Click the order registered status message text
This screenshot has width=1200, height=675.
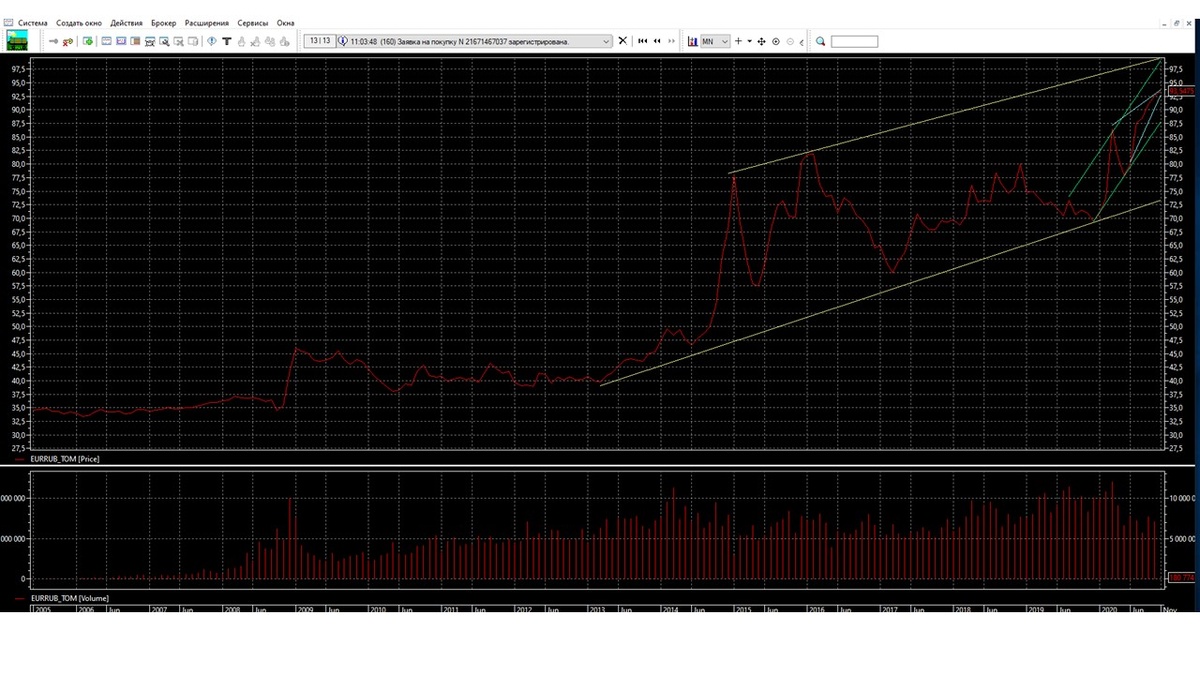click(x=462, y=41)
